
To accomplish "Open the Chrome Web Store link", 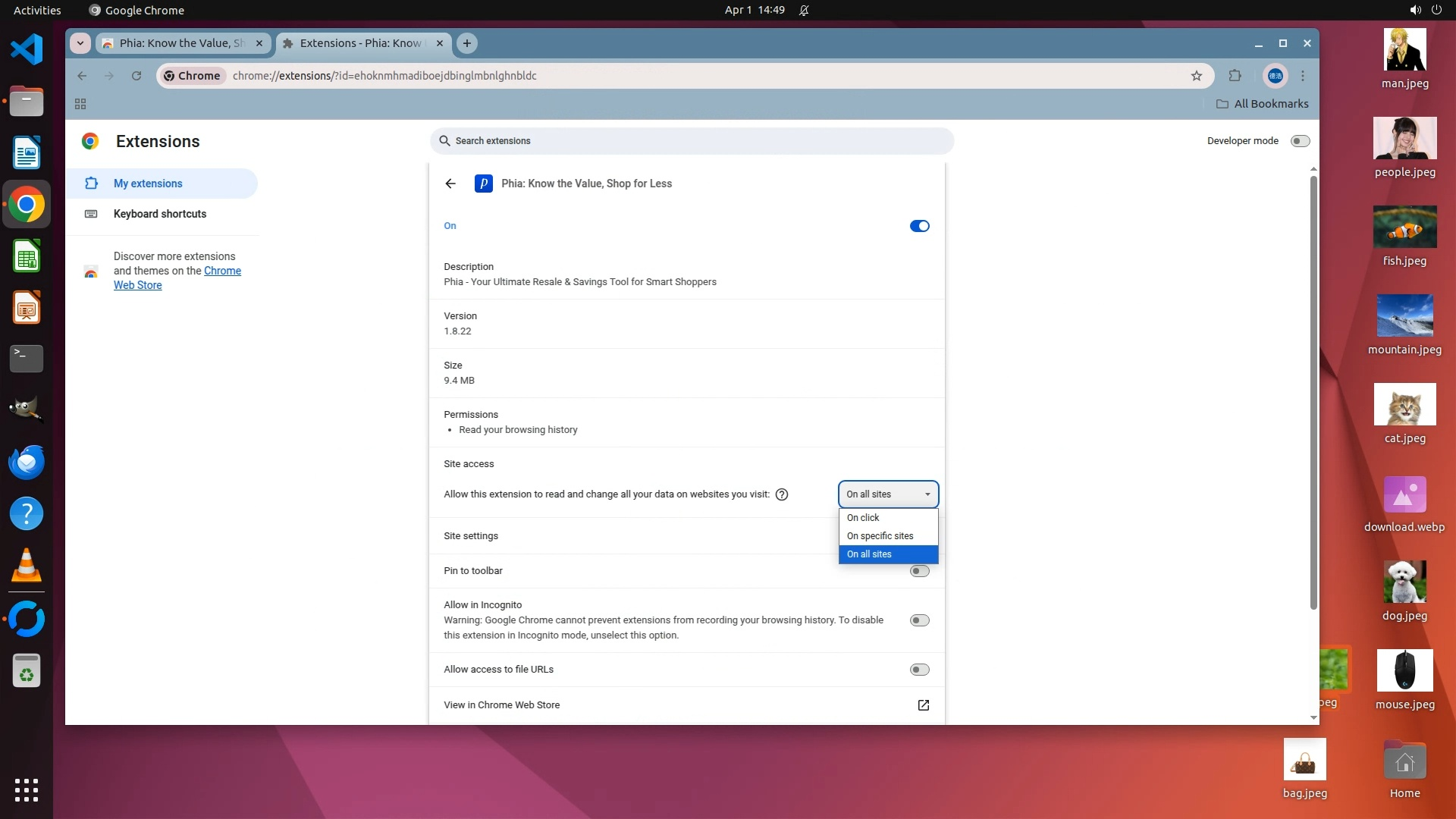I will pos(222,271).
